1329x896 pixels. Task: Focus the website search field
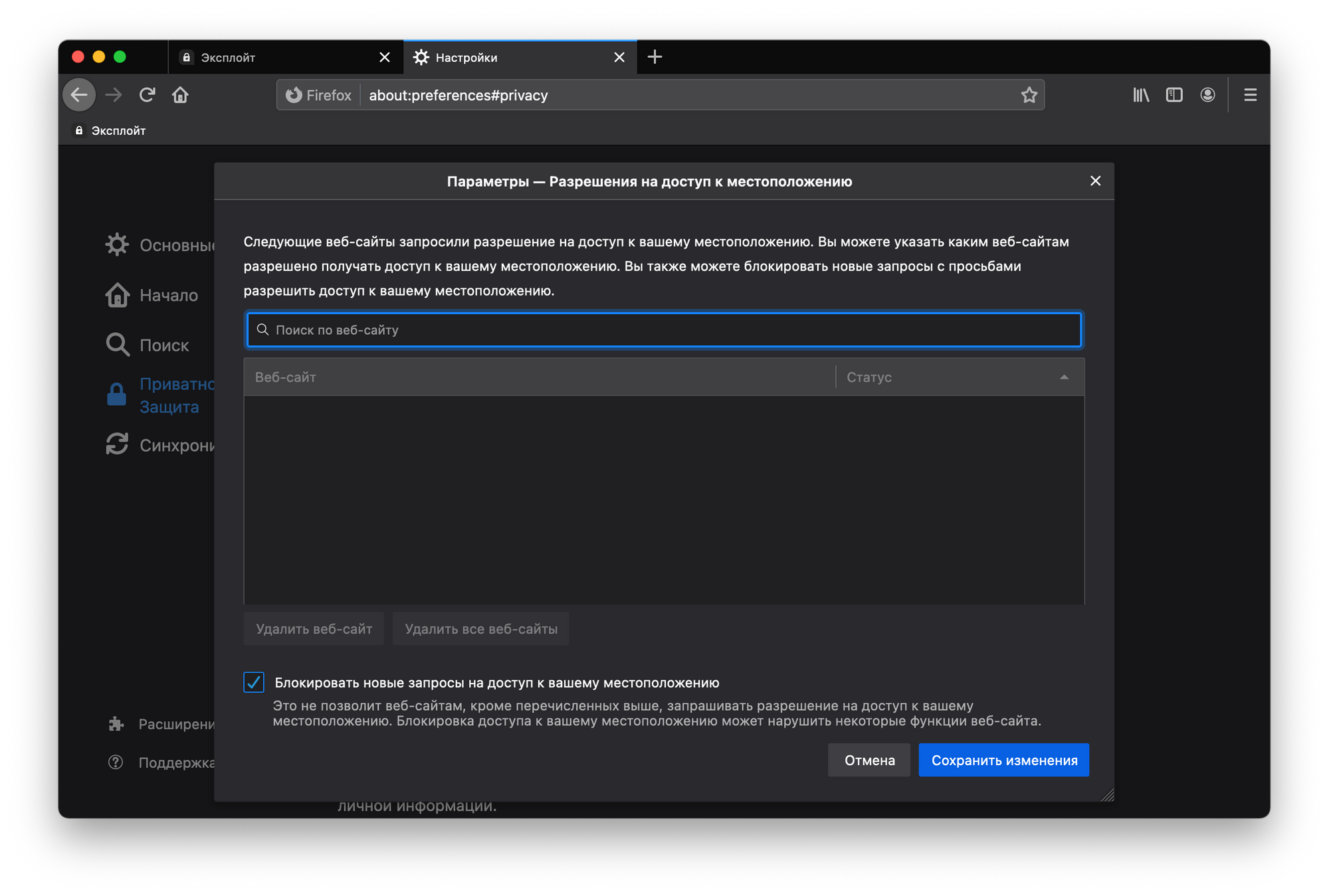point(664,330)
